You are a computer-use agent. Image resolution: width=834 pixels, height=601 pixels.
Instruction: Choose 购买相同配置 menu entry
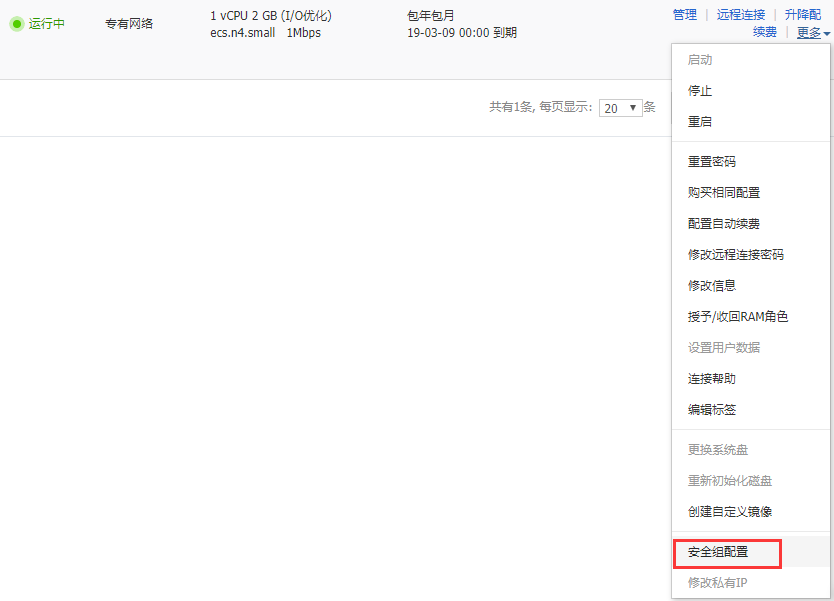point(724,193)
